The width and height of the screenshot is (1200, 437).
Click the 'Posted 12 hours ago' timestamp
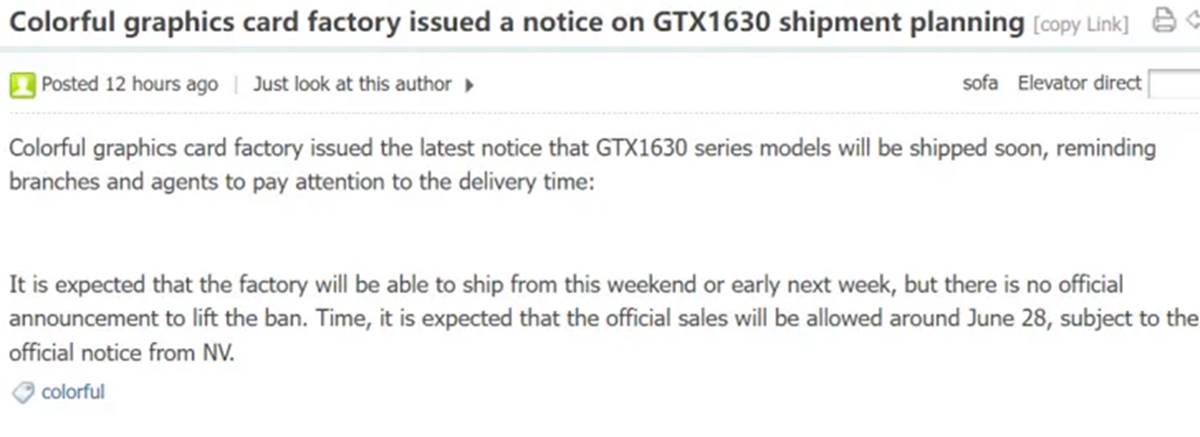point(129,85)
